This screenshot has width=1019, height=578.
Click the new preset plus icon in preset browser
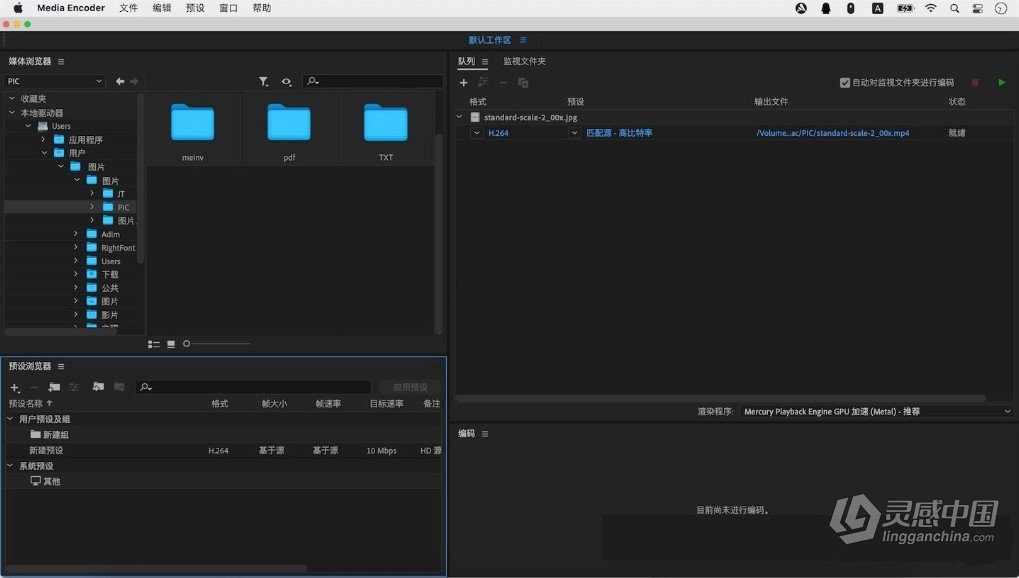14,387
